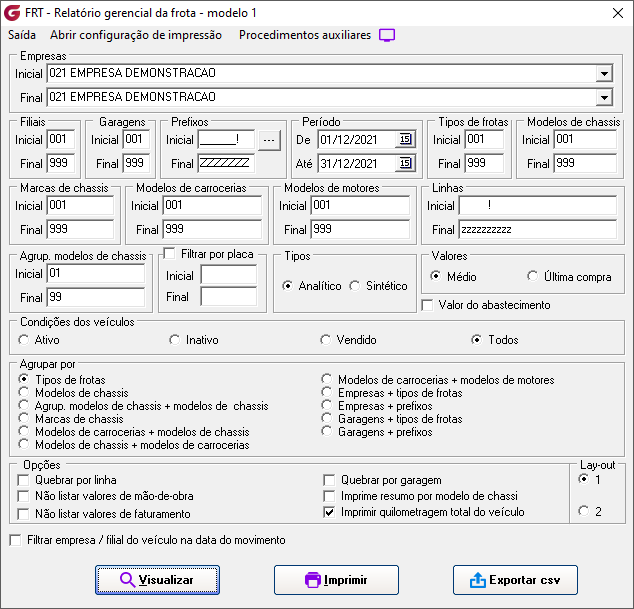Expand the Empresas Inicial dropdown
The width and height of the screenshot is (634, 609).
click(x=604, y=74)
